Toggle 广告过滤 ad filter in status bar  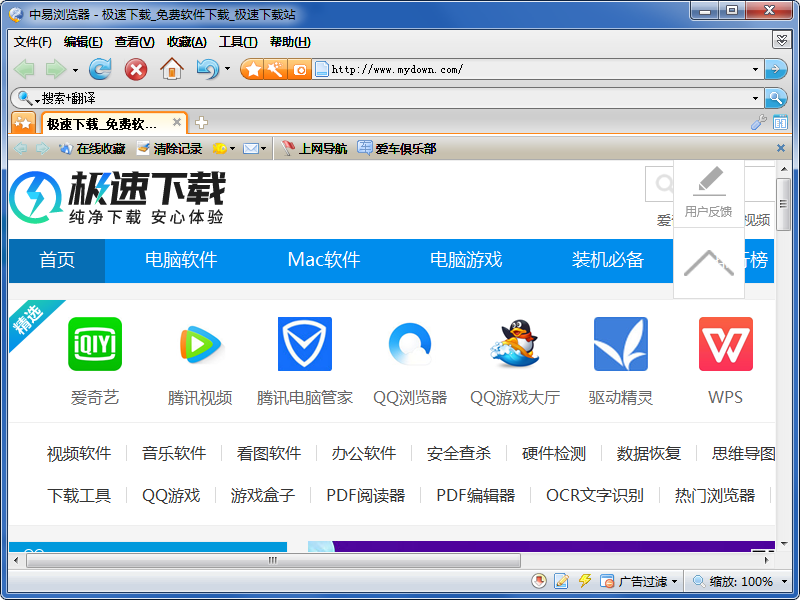(640, 581)
